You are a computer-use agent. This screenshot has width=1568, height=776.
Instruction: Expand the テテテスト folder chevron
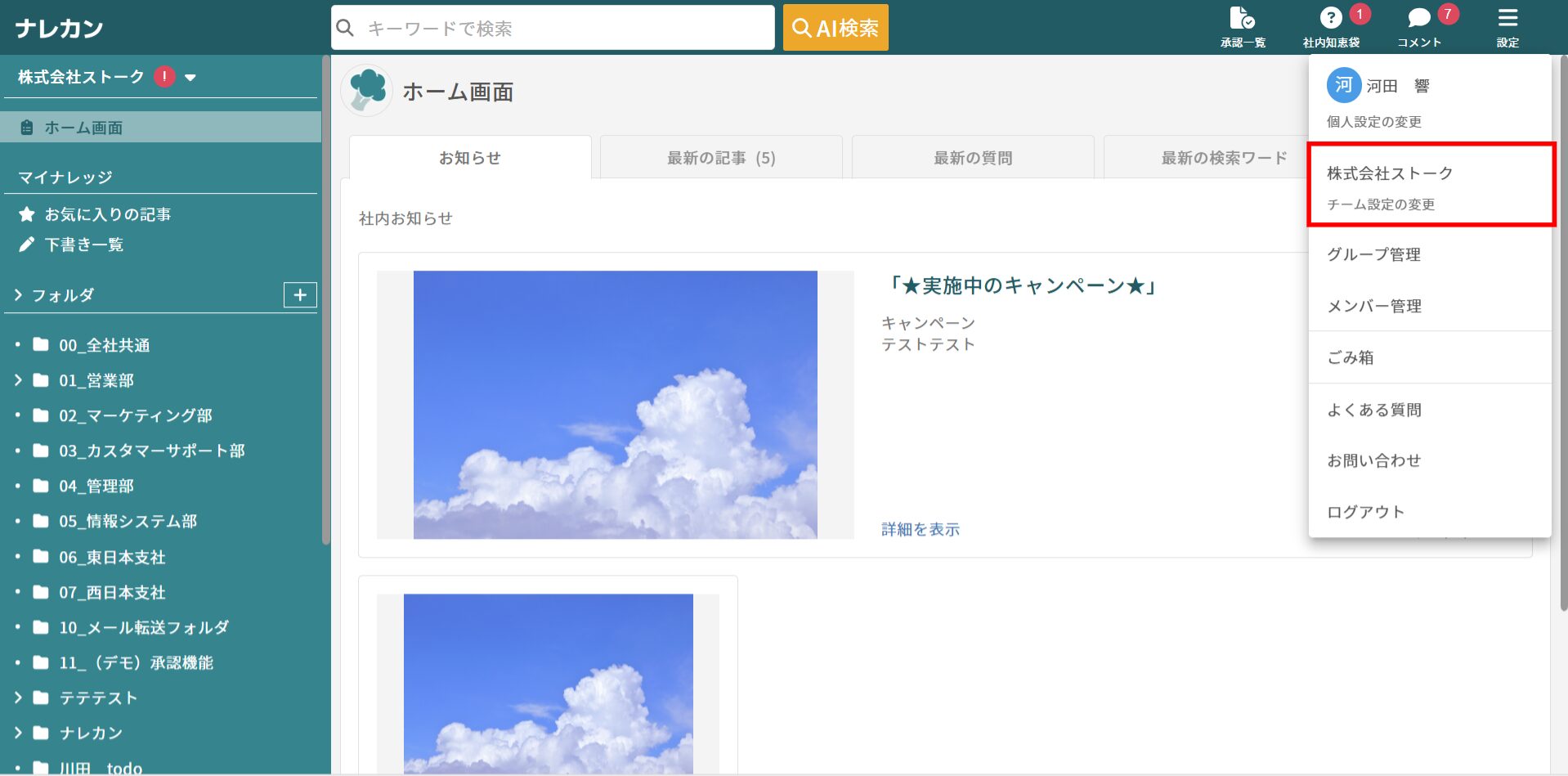coord(18,698)
